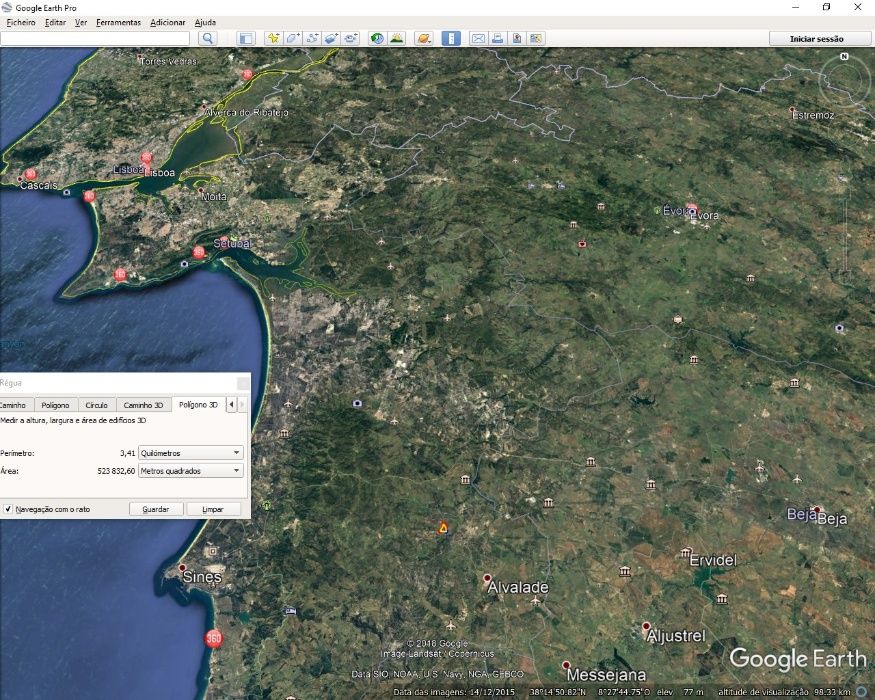
Task: Click the Guardar button
Action: click(156, 509)
